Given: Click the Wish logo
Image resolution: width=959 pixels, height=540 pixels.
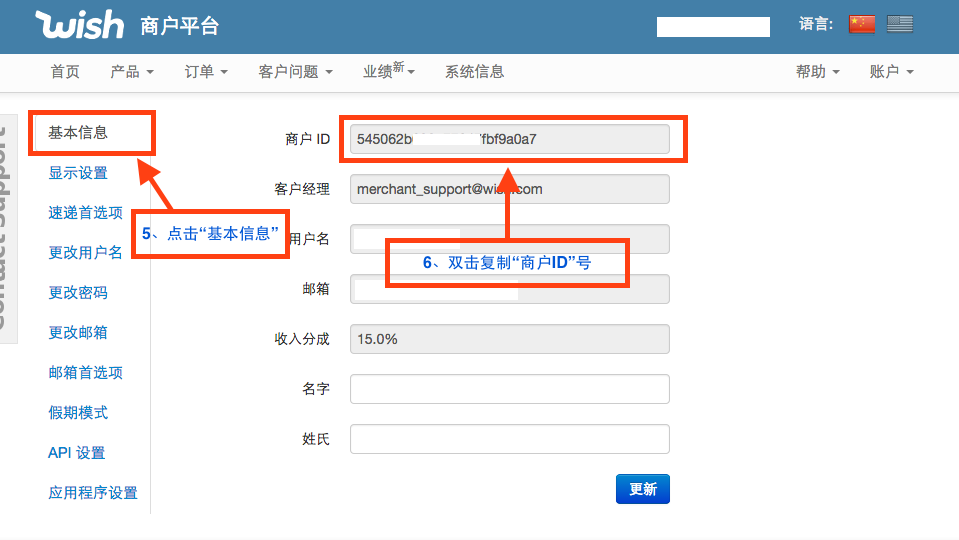Looking at the screenshot, I should click(80, 24).
